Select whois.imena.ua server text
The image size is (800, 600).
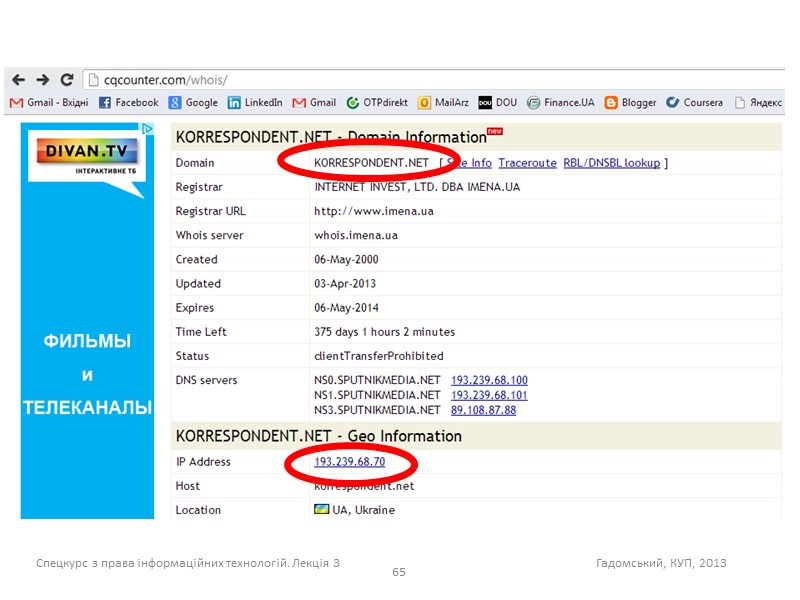356,235
